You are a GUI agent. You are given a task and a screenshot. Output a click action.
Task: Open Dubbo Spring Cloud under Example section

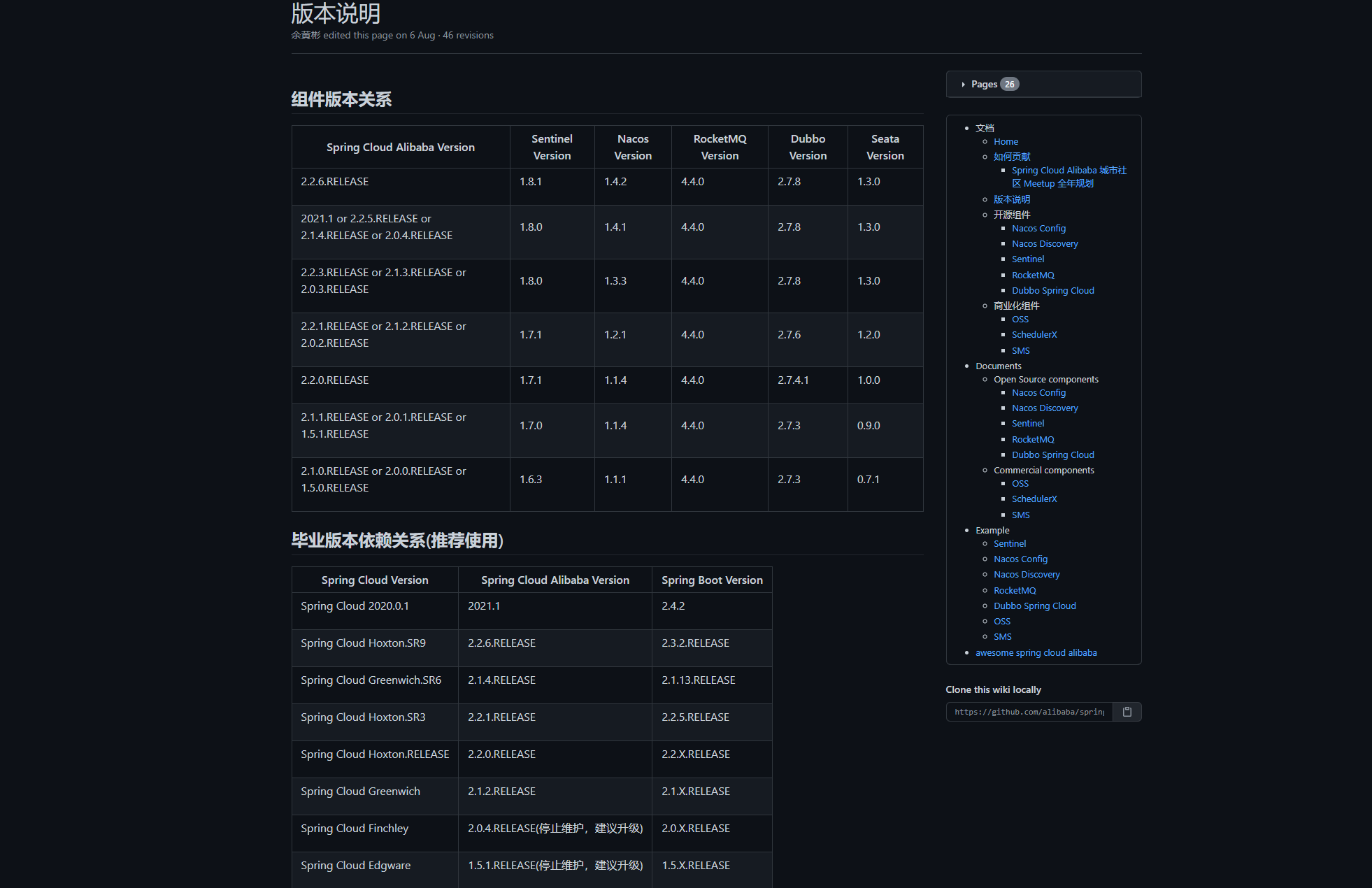[1035, 606]
